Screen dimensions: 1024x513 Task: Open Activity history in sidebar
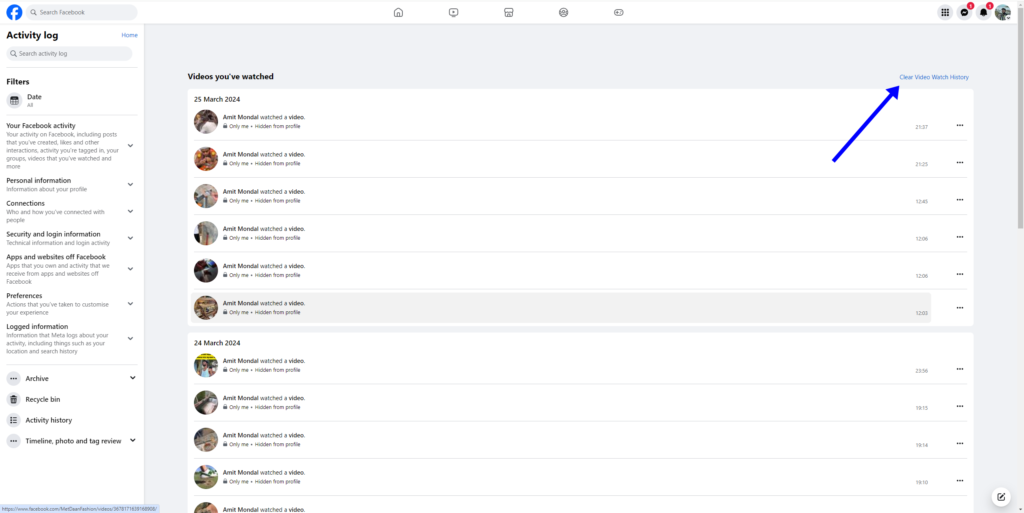click(x=48, y=420)
